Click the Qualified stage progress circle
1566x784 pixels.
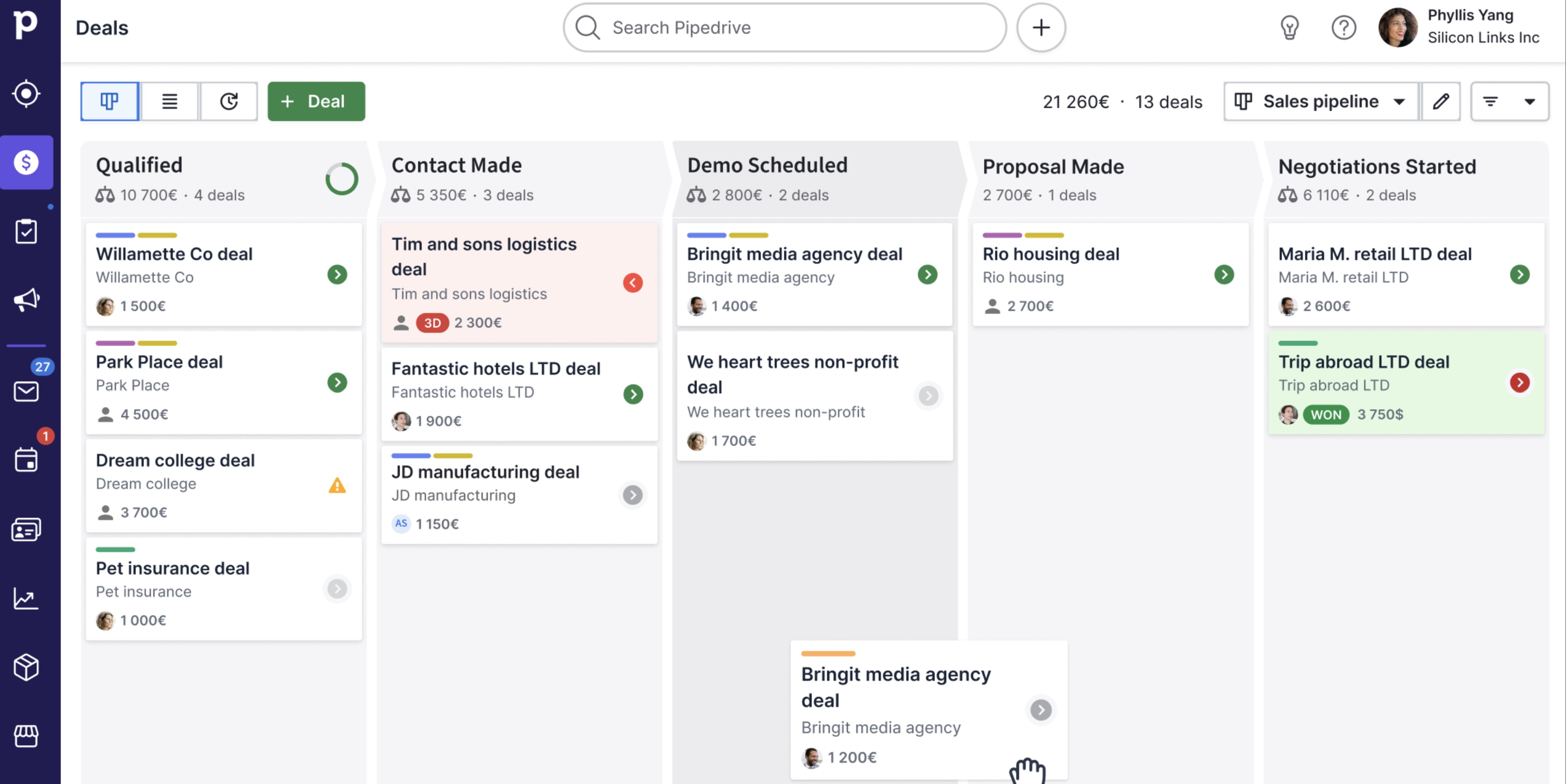point(342,179)
